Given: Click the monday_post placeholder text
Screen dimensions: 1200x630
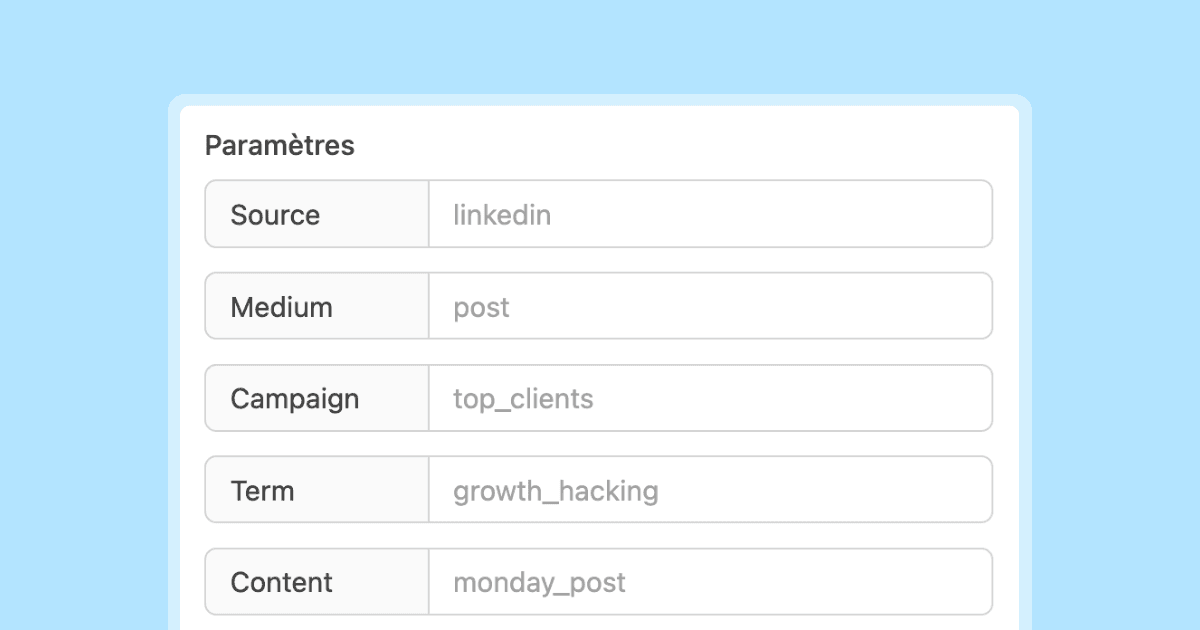Looking at the screenshot, I should (x=539, y=583).
